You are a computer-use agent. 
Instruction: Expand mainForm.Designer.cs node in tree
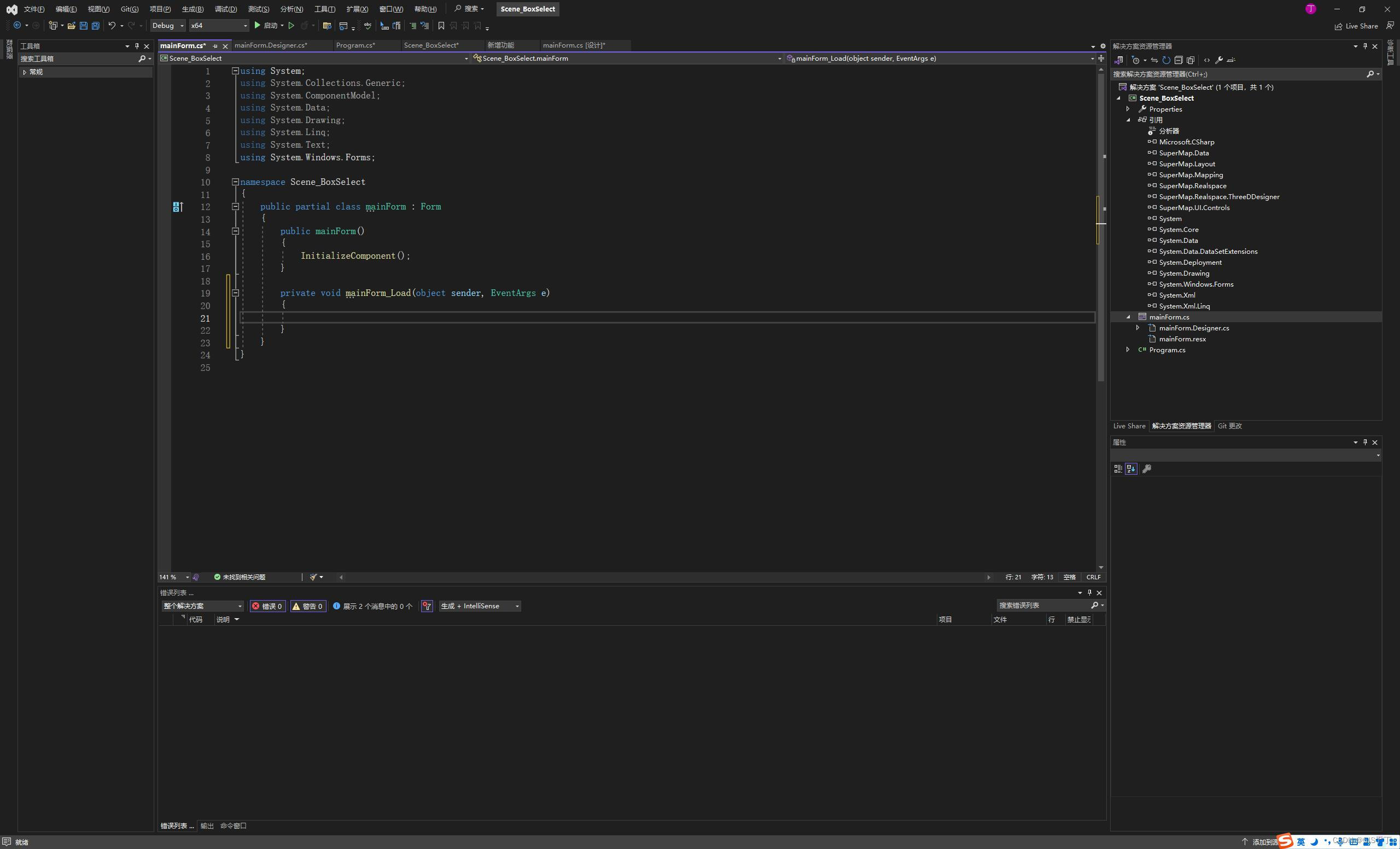coord(1137,328)
